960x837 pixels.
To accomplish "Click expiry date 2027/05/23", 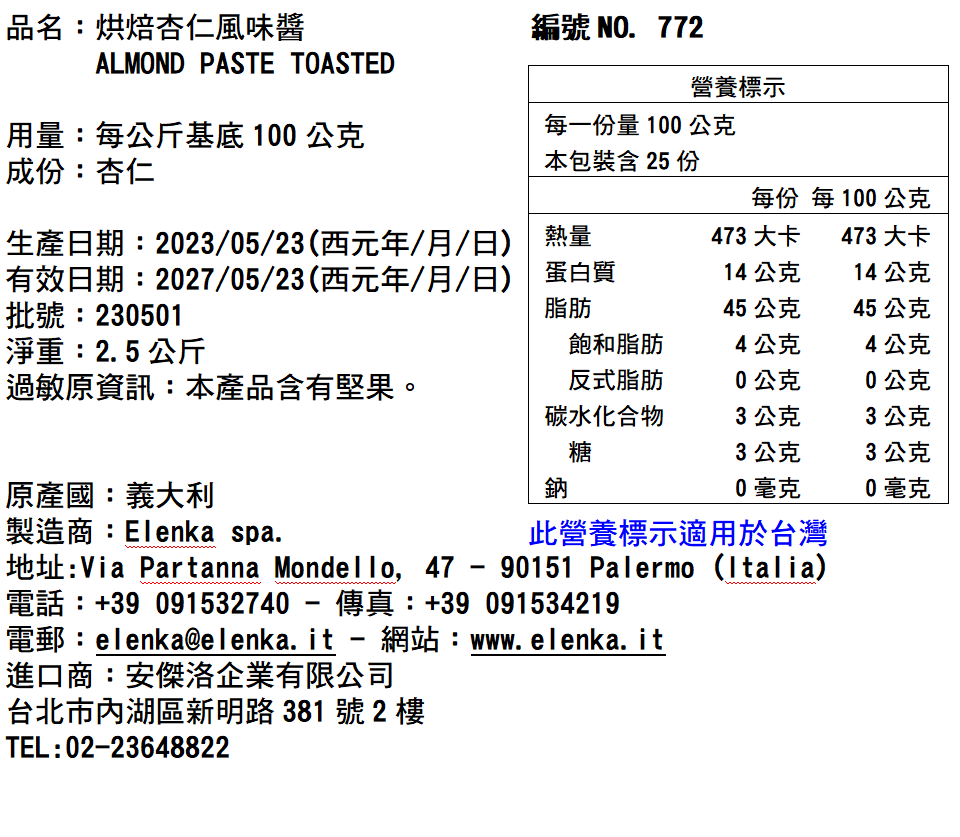I will (x=230, y=279).
